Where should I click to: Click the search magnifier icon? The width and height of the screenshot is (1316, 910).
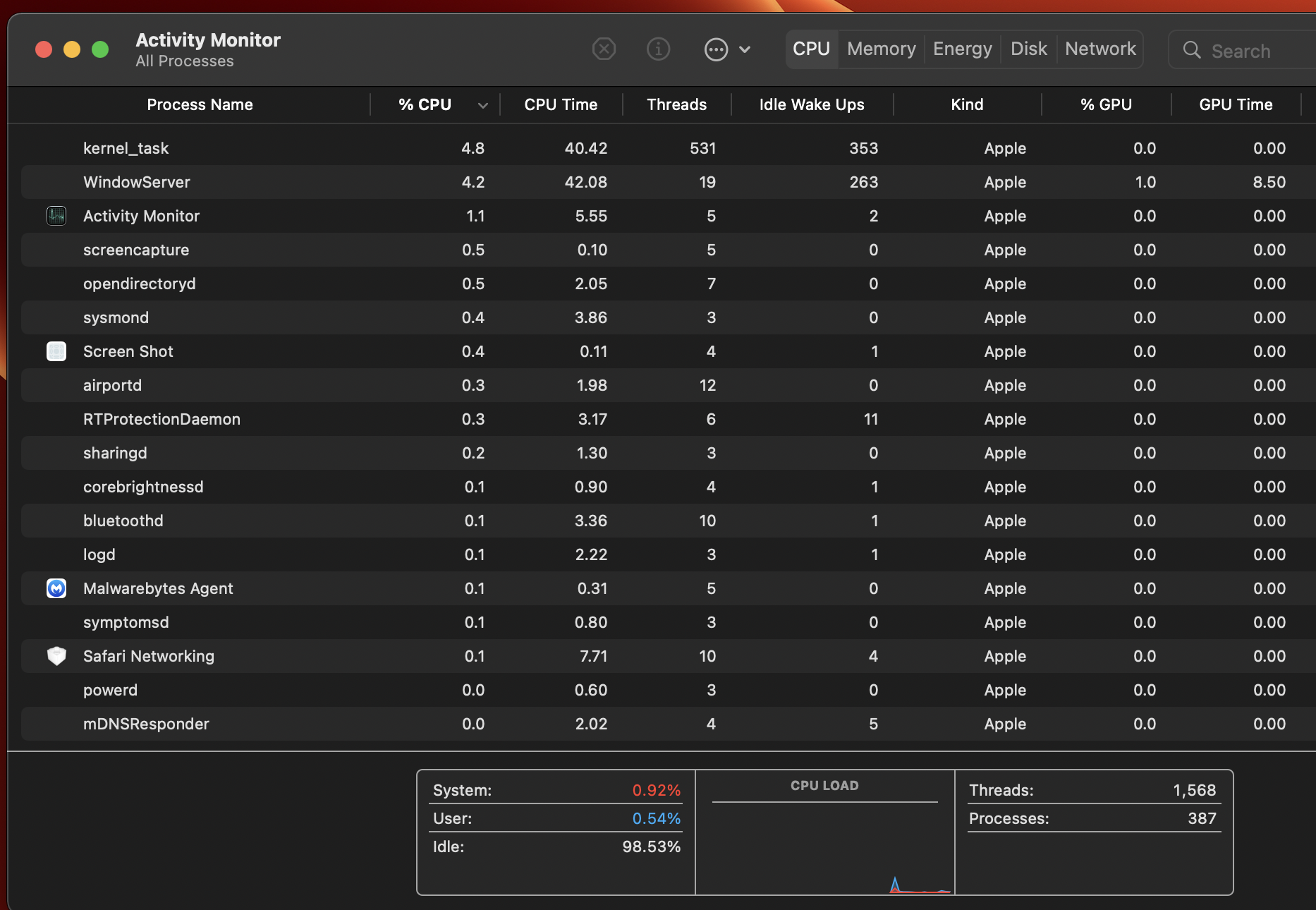click(1192, 50)
